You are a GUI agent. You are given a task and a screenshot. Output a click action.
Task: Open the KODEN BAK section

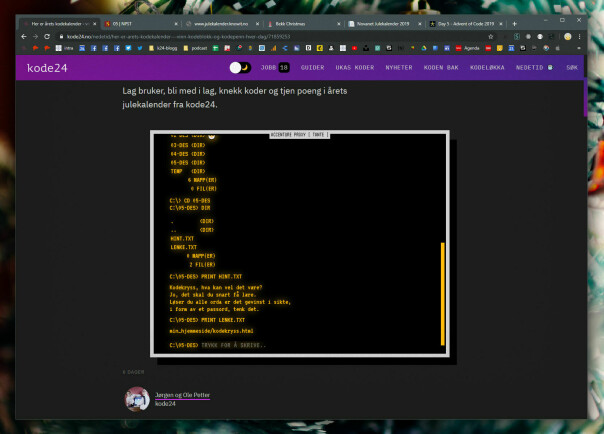click(x=441, y=68)
